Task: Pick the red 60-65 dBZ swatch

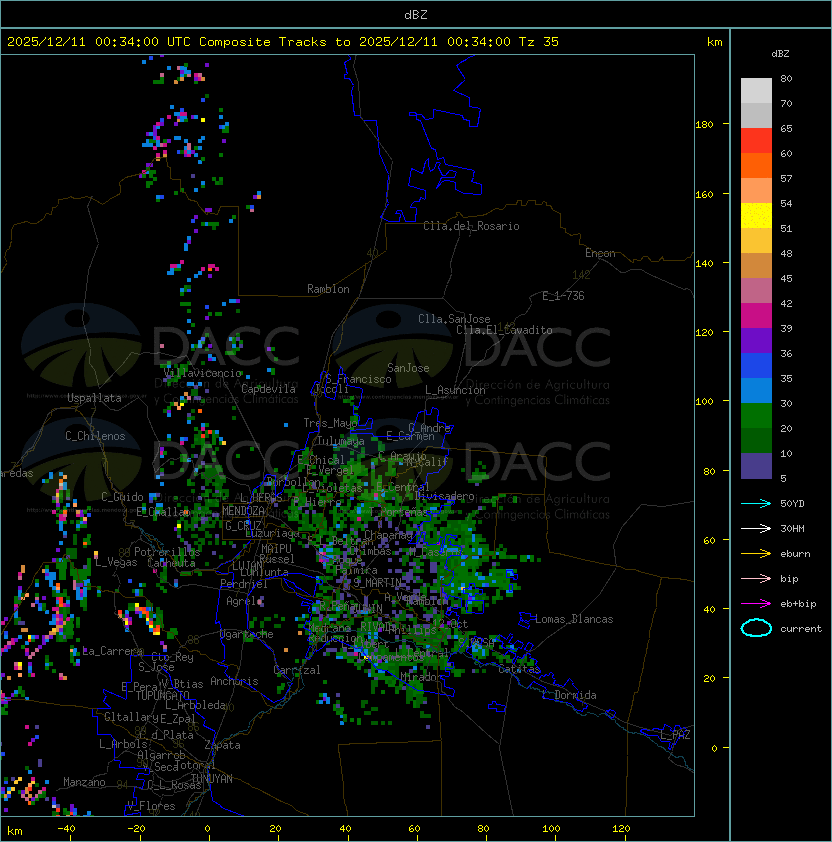Action: 756,141
